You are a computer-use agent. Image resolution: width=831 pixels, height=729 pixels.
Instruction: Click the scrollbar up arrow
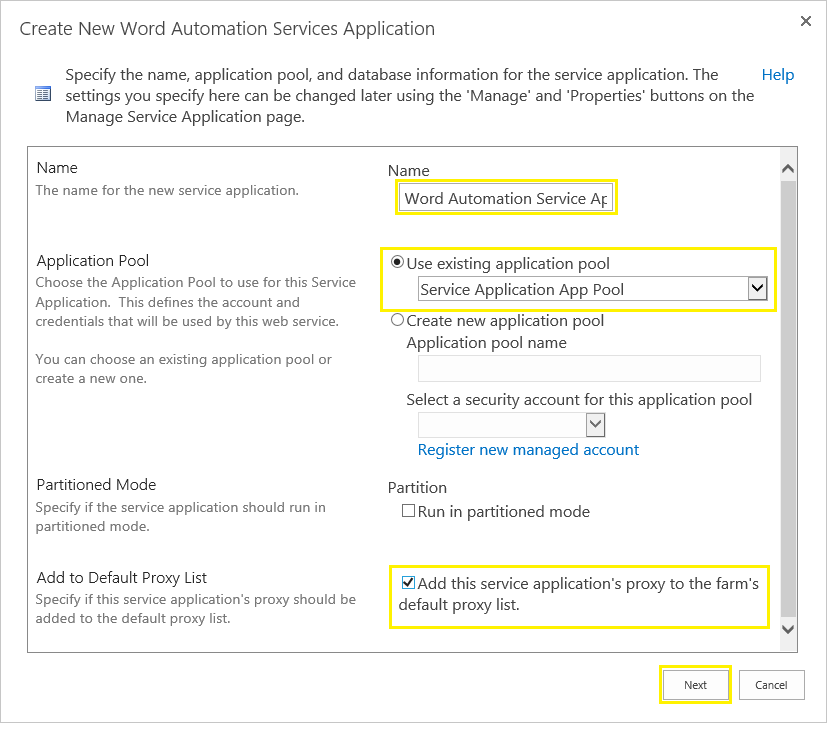coord(788,169)
